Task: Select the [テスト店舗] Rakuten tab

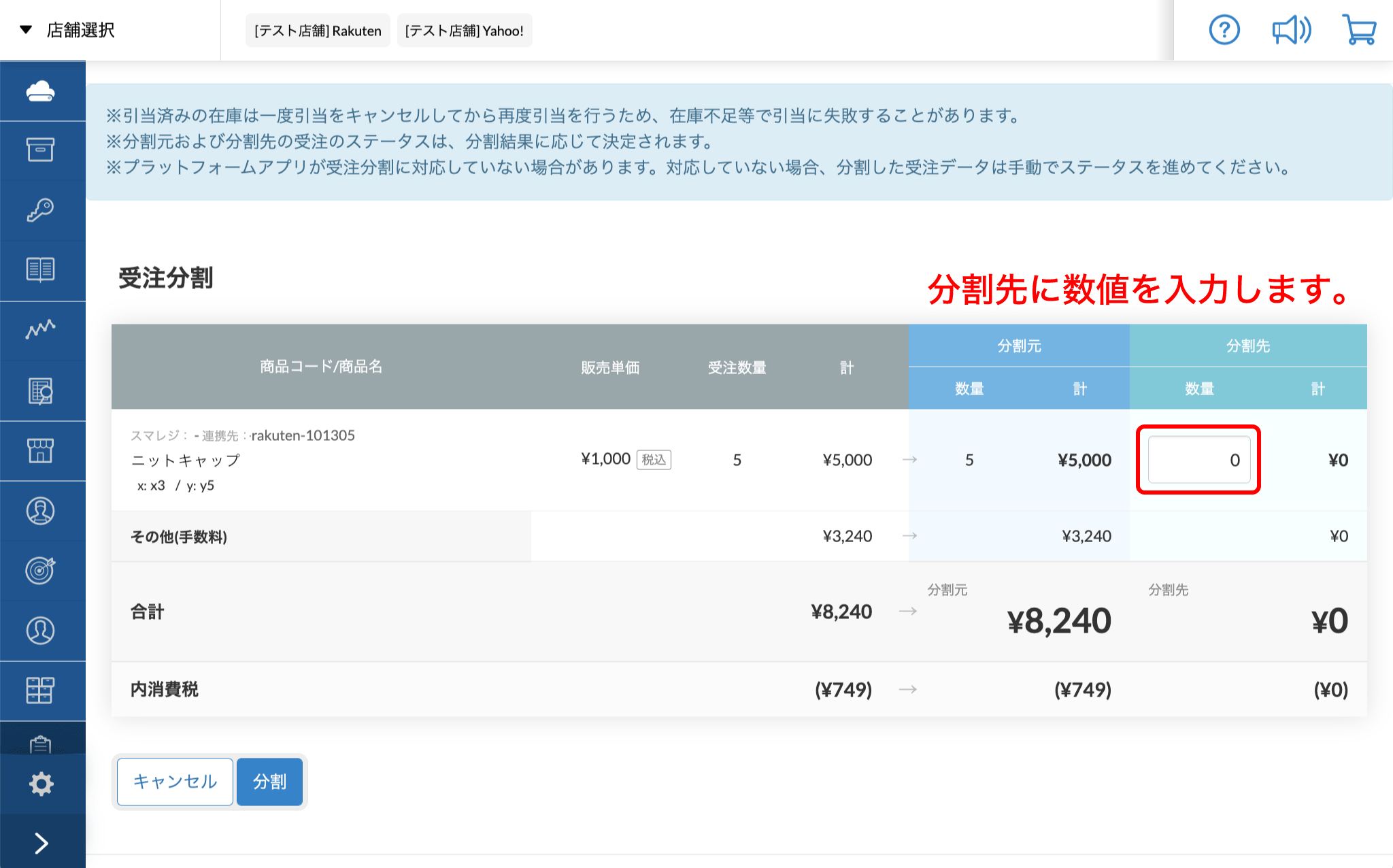Action: click(x=318, y=31)
